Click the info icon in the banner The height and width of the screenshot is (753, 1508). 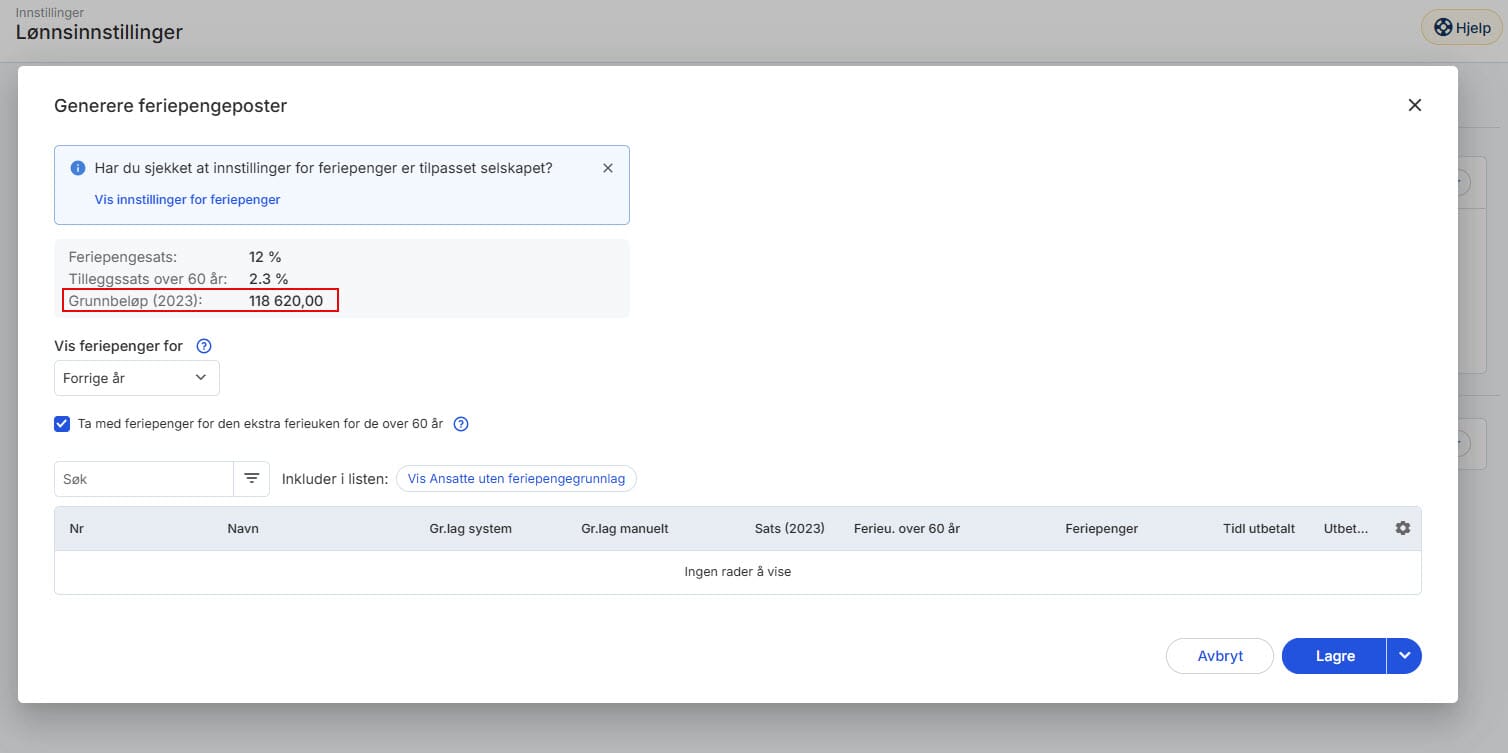point(78,168)
